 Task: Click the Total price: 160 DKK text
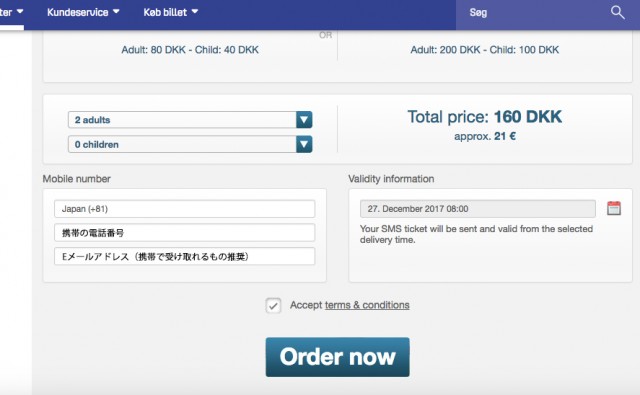tap(484, 117)
